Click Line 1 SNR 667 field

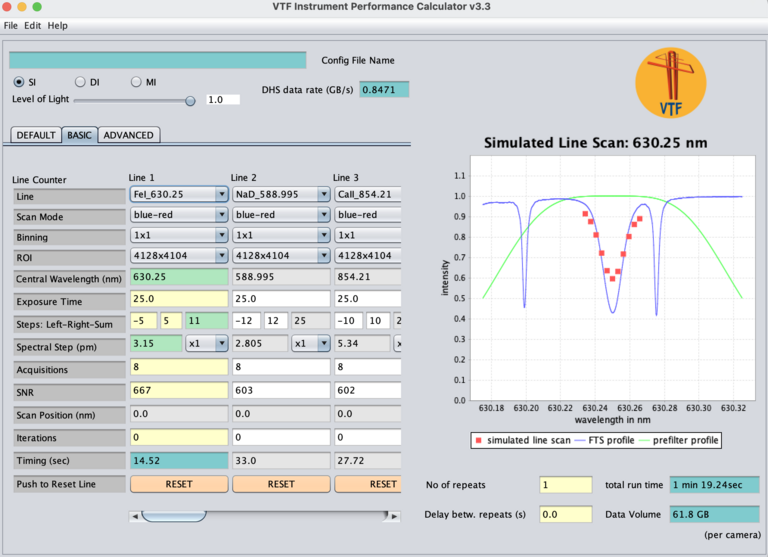179,390
